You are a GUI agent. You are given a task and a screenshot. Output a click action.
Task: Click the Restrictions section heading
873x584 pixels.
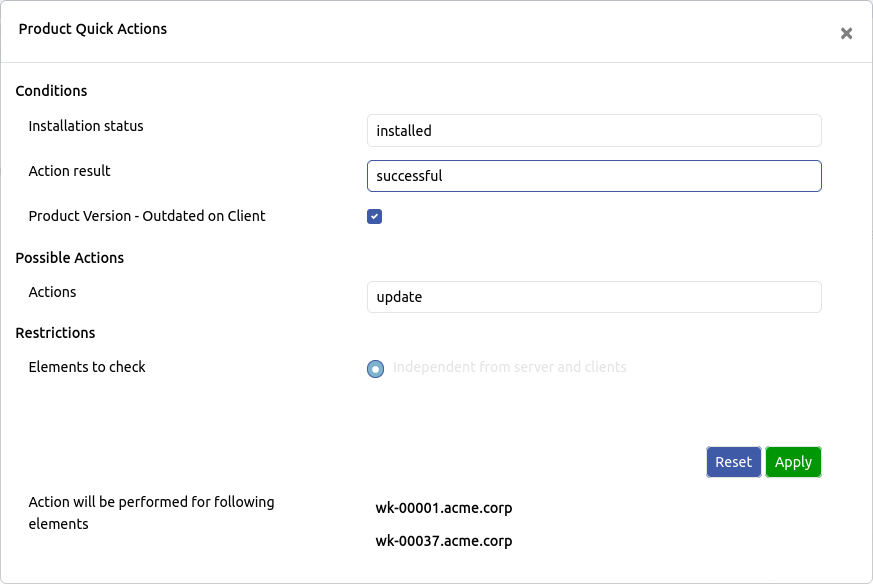pos(55,333)
